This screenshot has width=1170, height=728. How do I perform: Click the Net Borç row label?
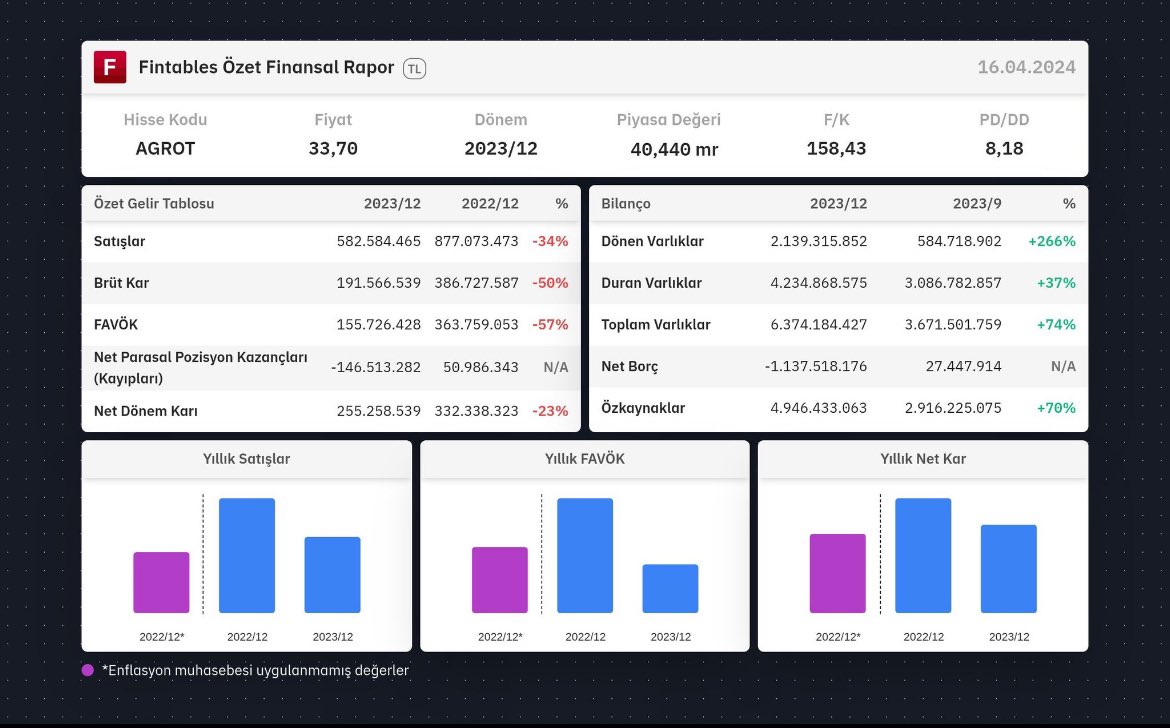630,366
